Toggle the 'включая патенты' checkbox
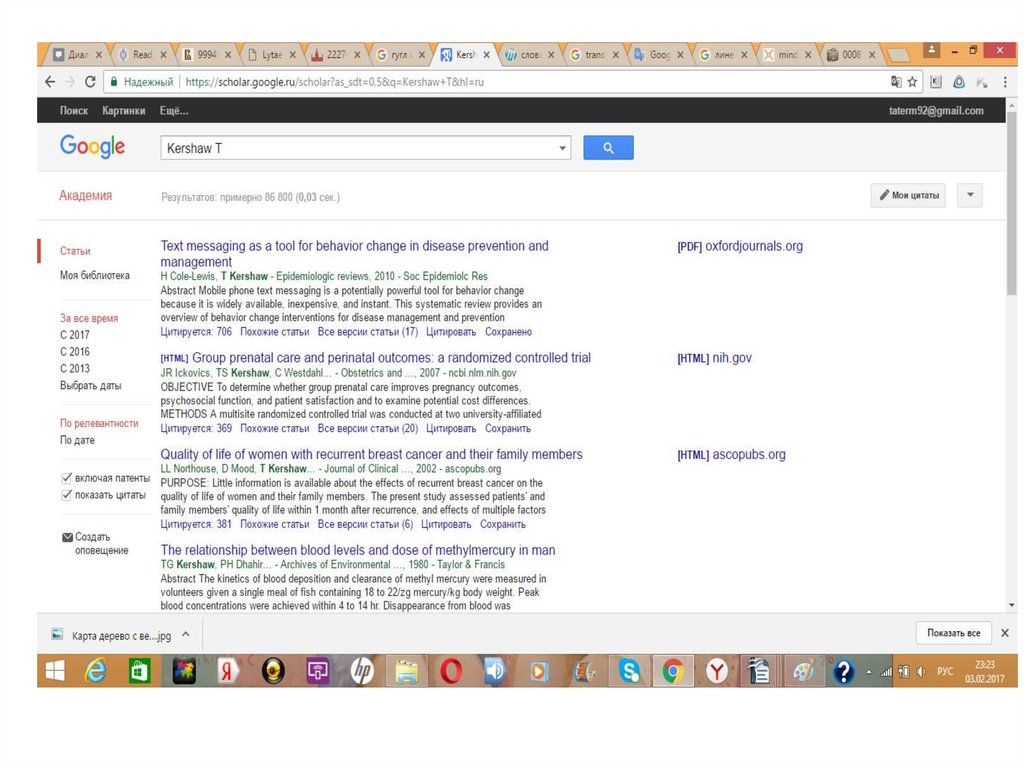This screenshot has height=767, width=1024. (67, 478)
